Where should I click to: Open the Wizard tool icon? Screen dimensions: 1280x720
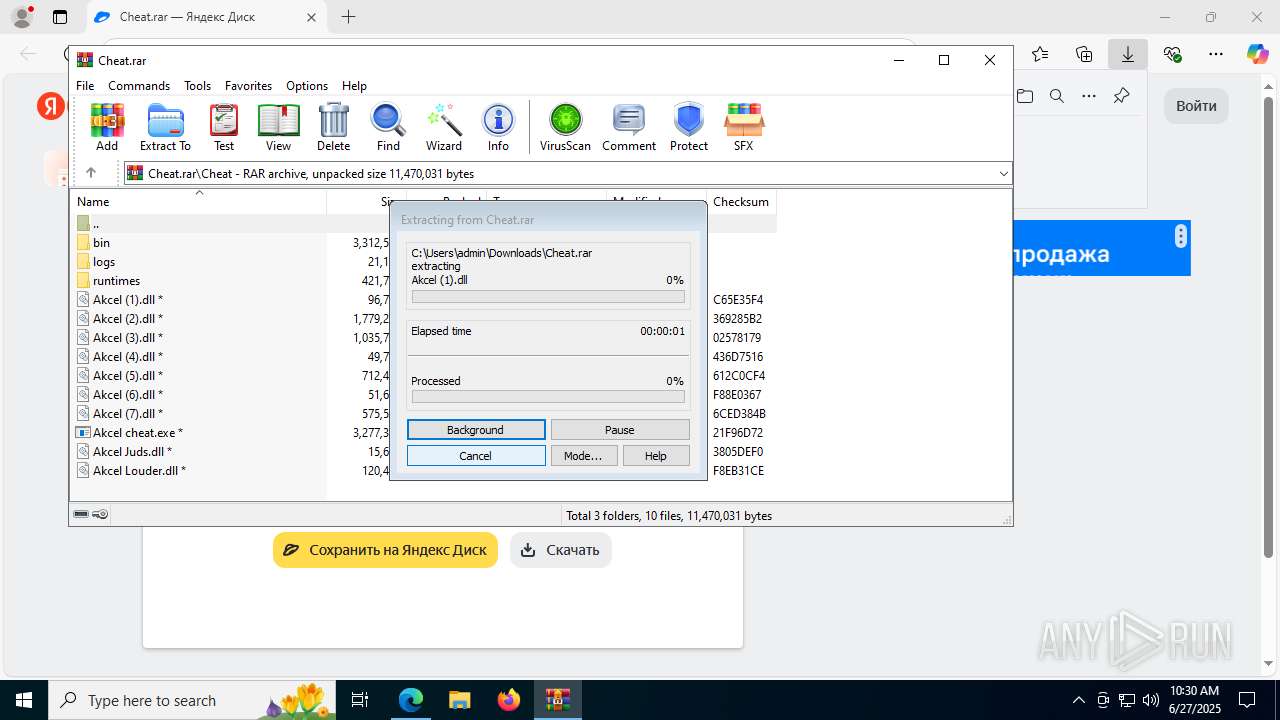[444, 127]
